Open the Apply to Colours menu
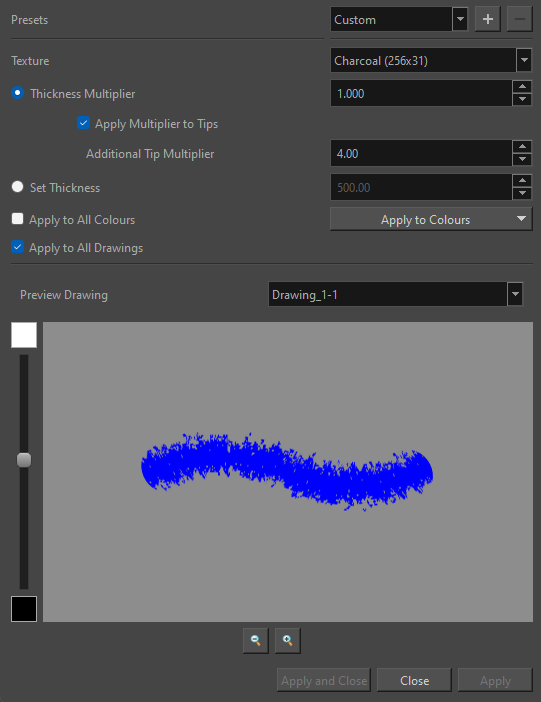Viewport: 541px width, 702px height. coord(431,219)
